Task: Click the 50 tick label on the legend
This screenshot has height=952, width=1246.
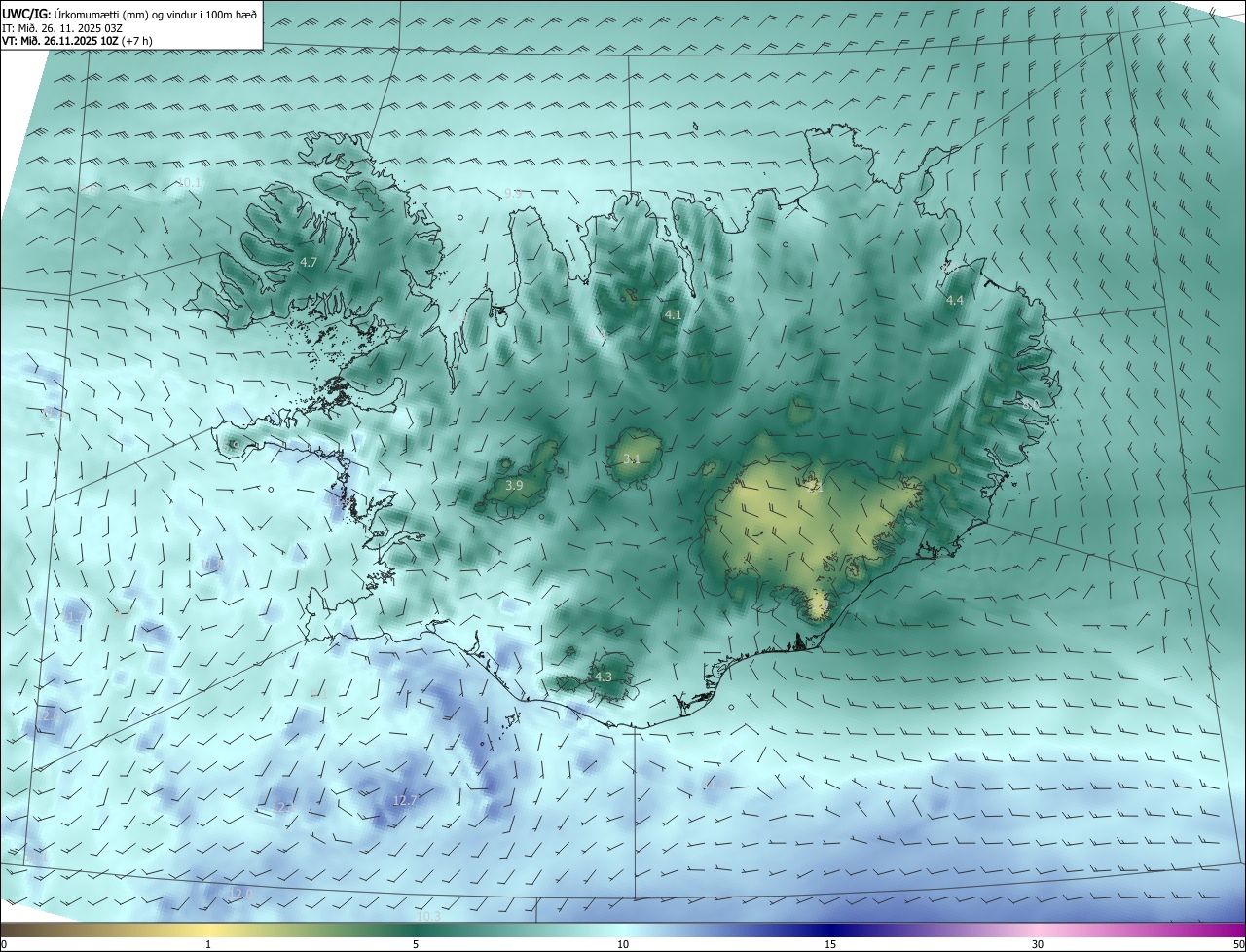Action: [x=1237, y=944]
